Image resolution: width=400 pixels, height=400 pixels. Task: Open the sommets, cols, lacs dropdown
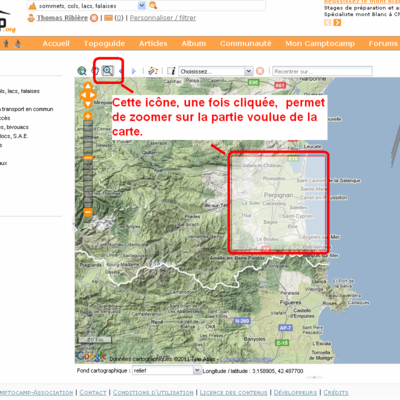pos(87,6)
